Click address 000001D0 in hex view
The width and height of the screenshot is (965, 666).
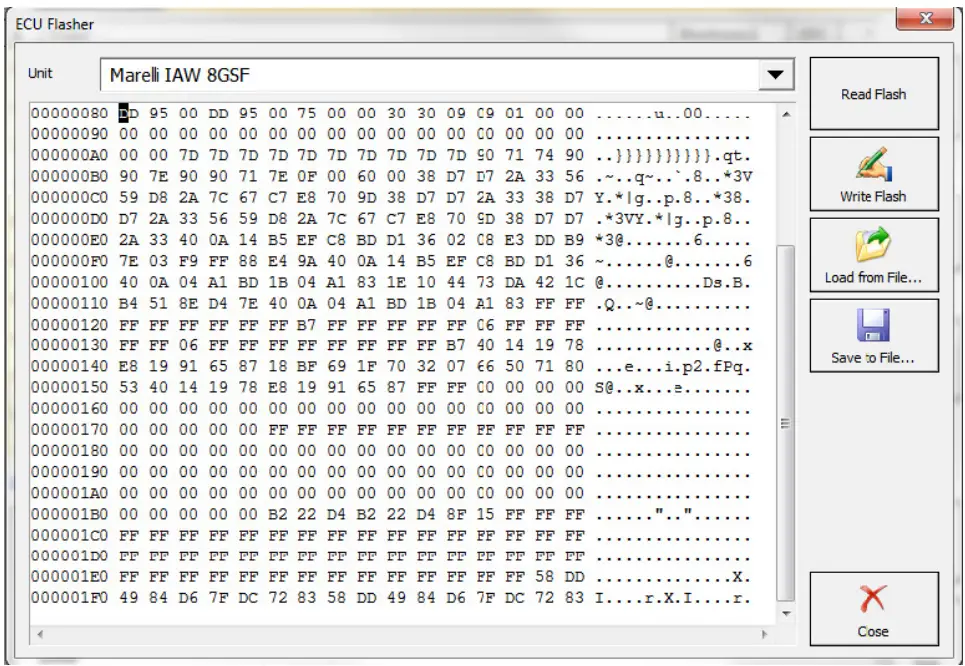(70, 556)
